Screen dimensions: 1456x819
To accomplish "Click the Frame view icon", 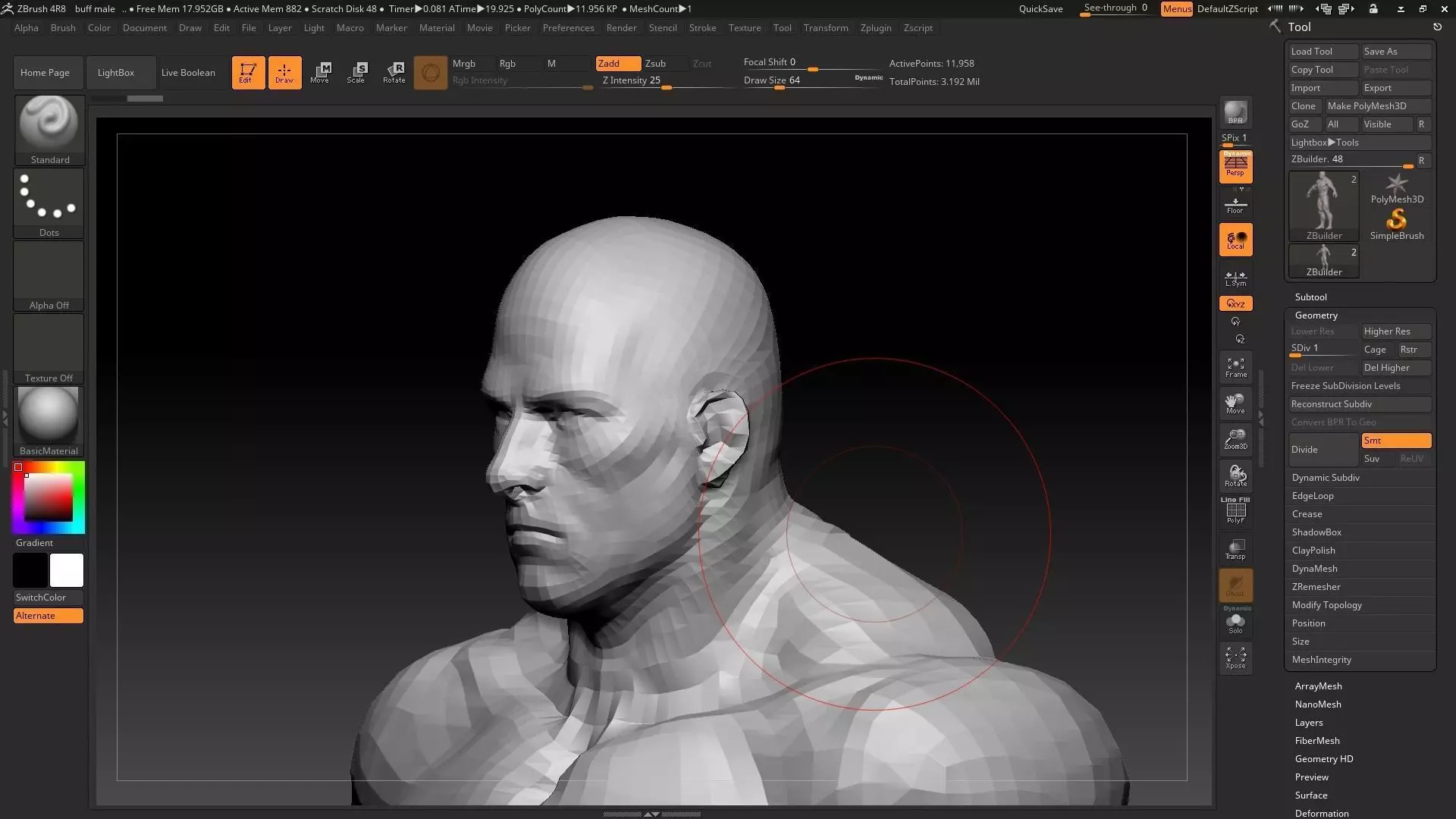I will point(1235,367).
